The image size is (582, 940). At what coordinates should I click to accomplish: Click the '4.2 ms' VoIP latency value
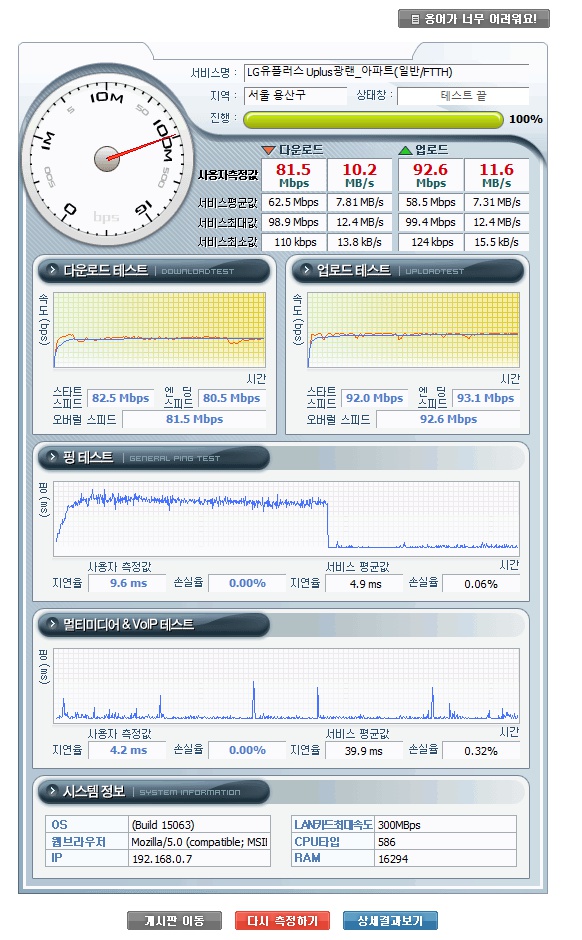(128, 750)
